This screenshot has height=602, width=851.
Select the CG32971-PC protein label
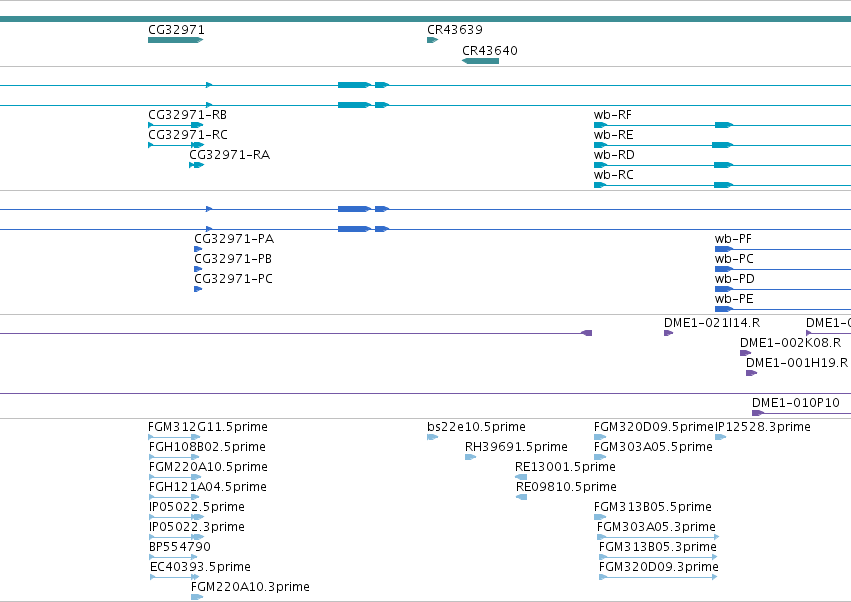pos(233,279)
